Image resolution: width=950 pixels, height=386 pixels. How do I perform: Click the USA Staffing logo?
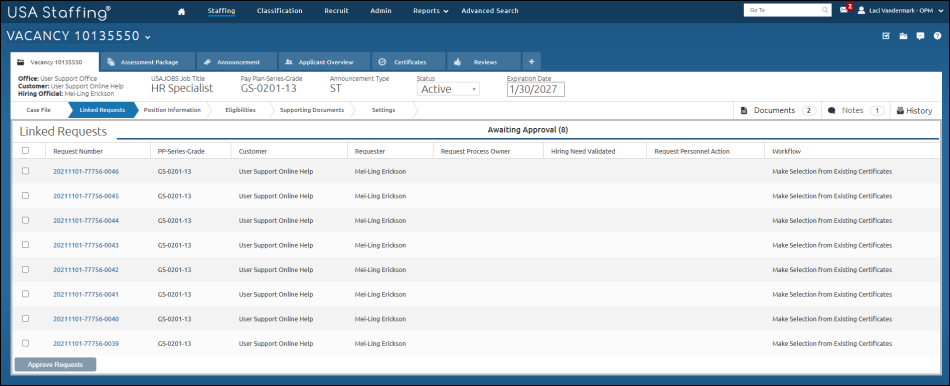click(59, 11)
